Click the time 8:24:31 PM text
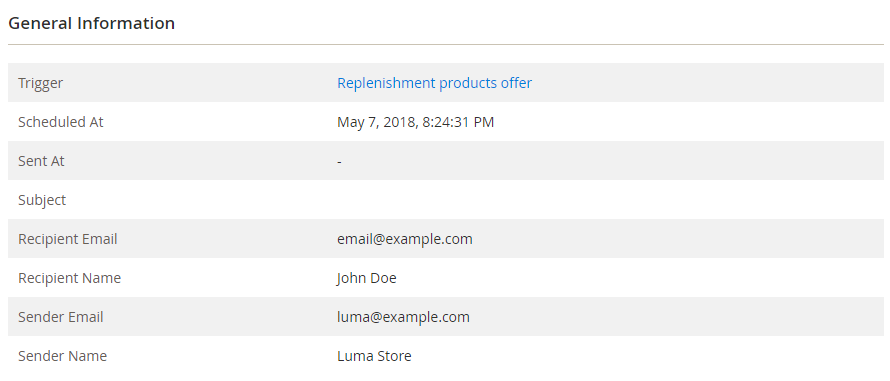890x381 pixels. [458, 122]
